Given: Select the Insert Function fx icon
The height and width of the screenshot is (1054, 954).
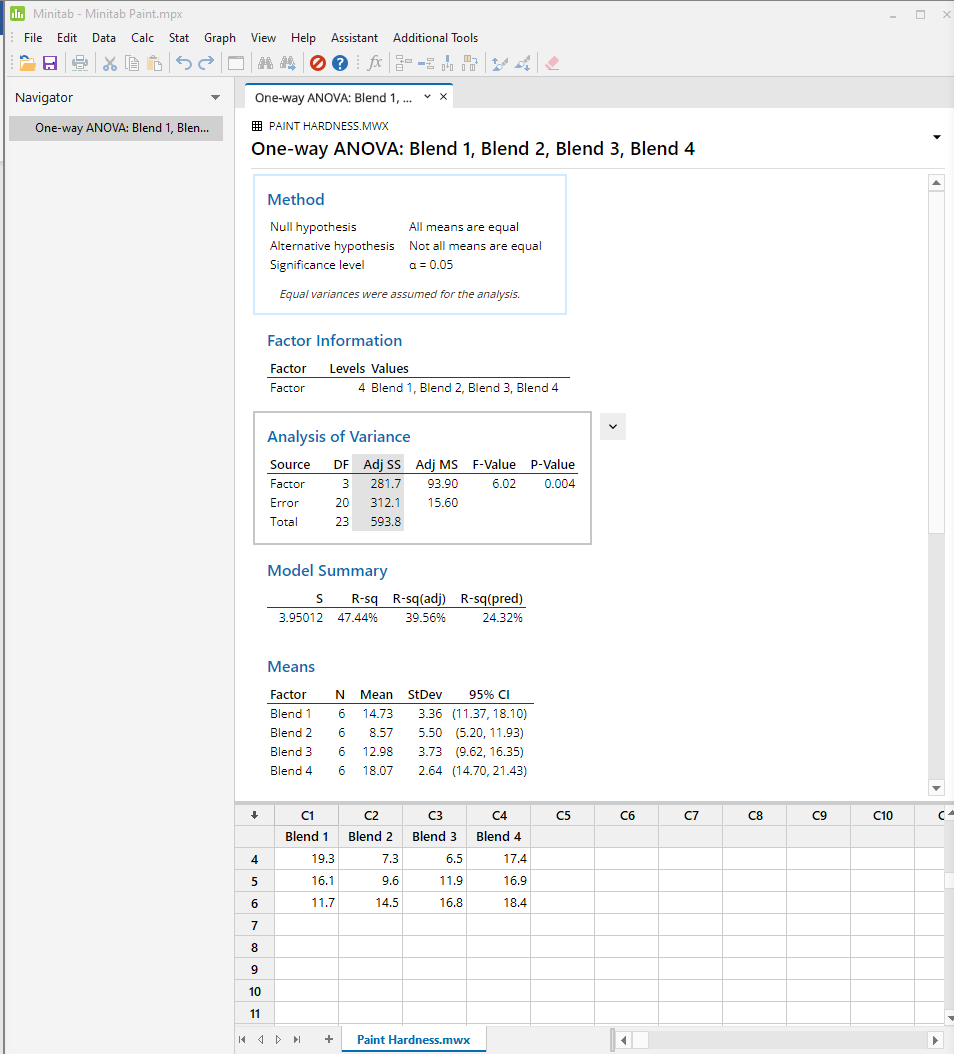Looking at the screenshot, I should 374,63.
